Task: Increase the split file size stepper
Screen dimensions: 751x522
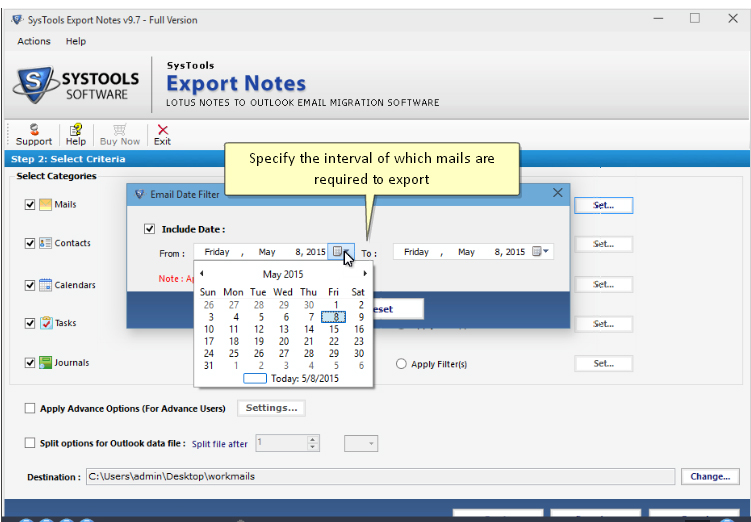Action: pos(313,440)
